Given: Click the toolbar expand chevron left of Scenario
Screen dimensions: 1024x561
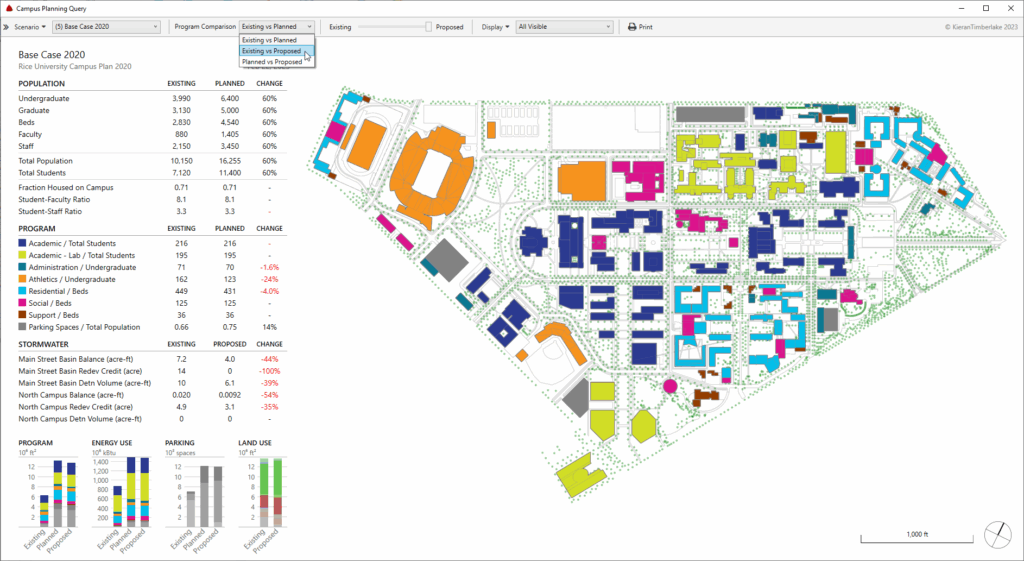Looking at the screenshot, I should [x=7, y=27].
